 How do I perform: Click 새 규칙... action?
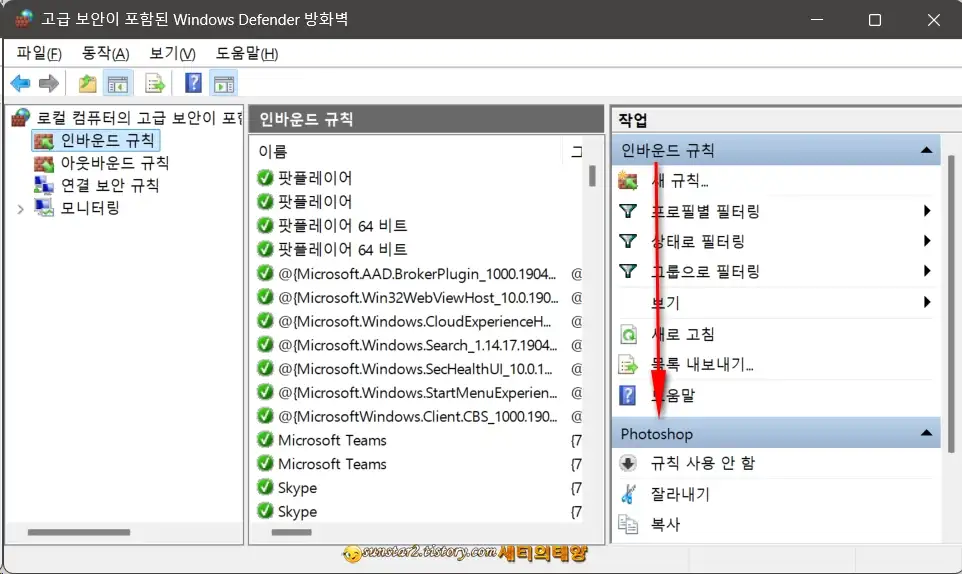click(x=680, y=180)
